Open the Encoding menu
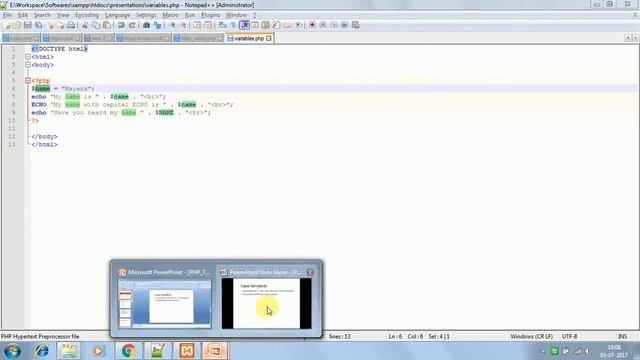The height and width of the screenshot is (360, 640). pos(87,15)
